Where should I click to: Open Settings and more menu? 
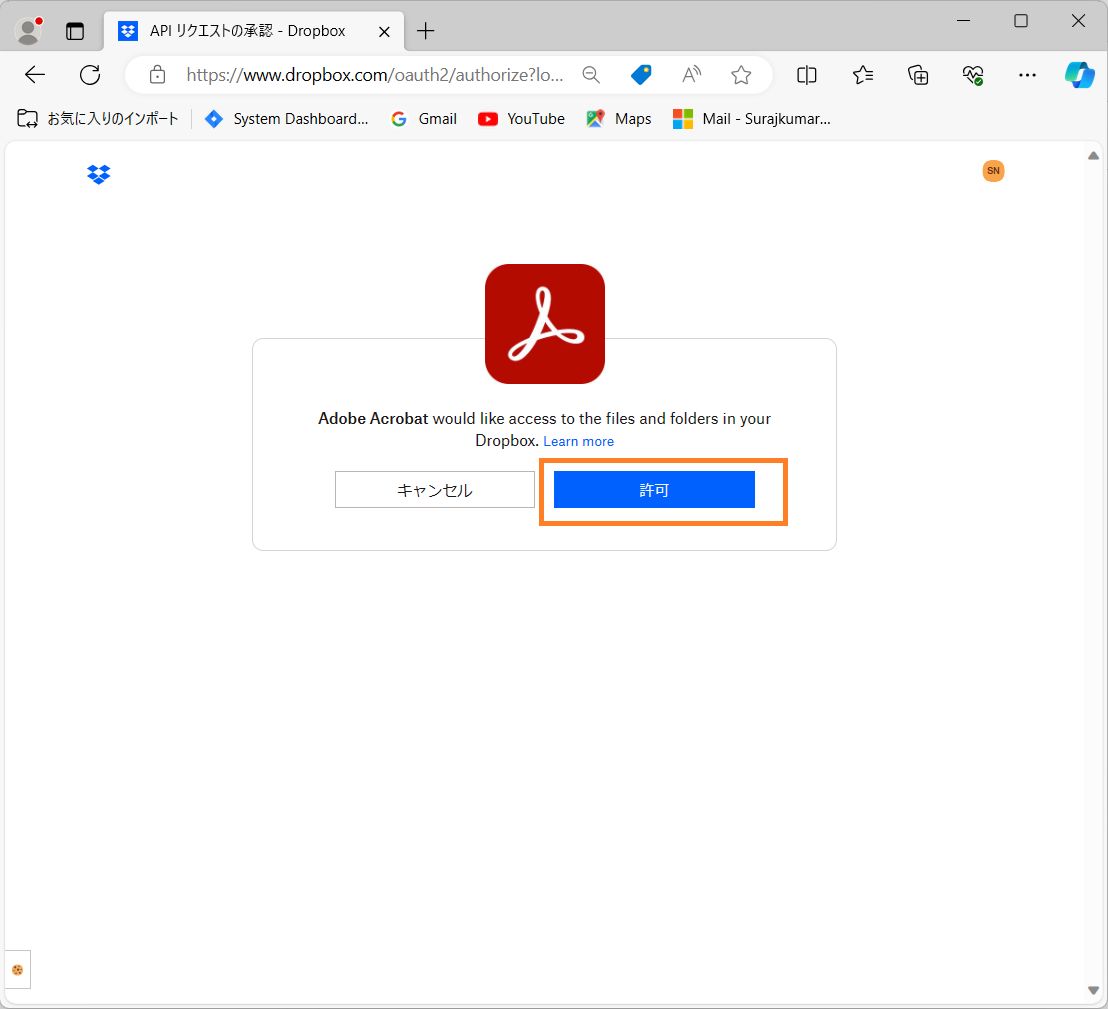1027,75
